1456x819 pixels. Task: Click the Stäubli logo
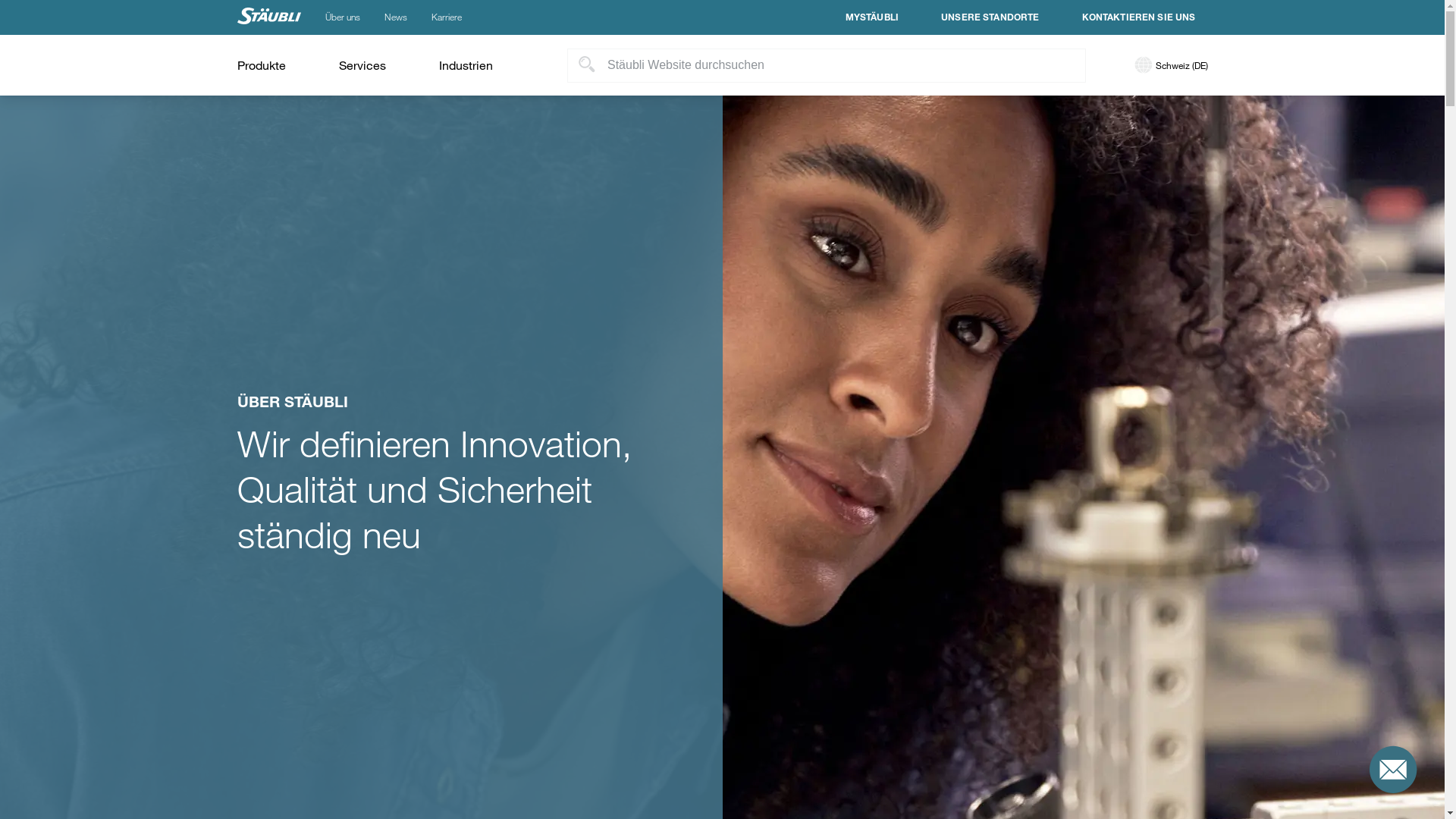point(268,16)
